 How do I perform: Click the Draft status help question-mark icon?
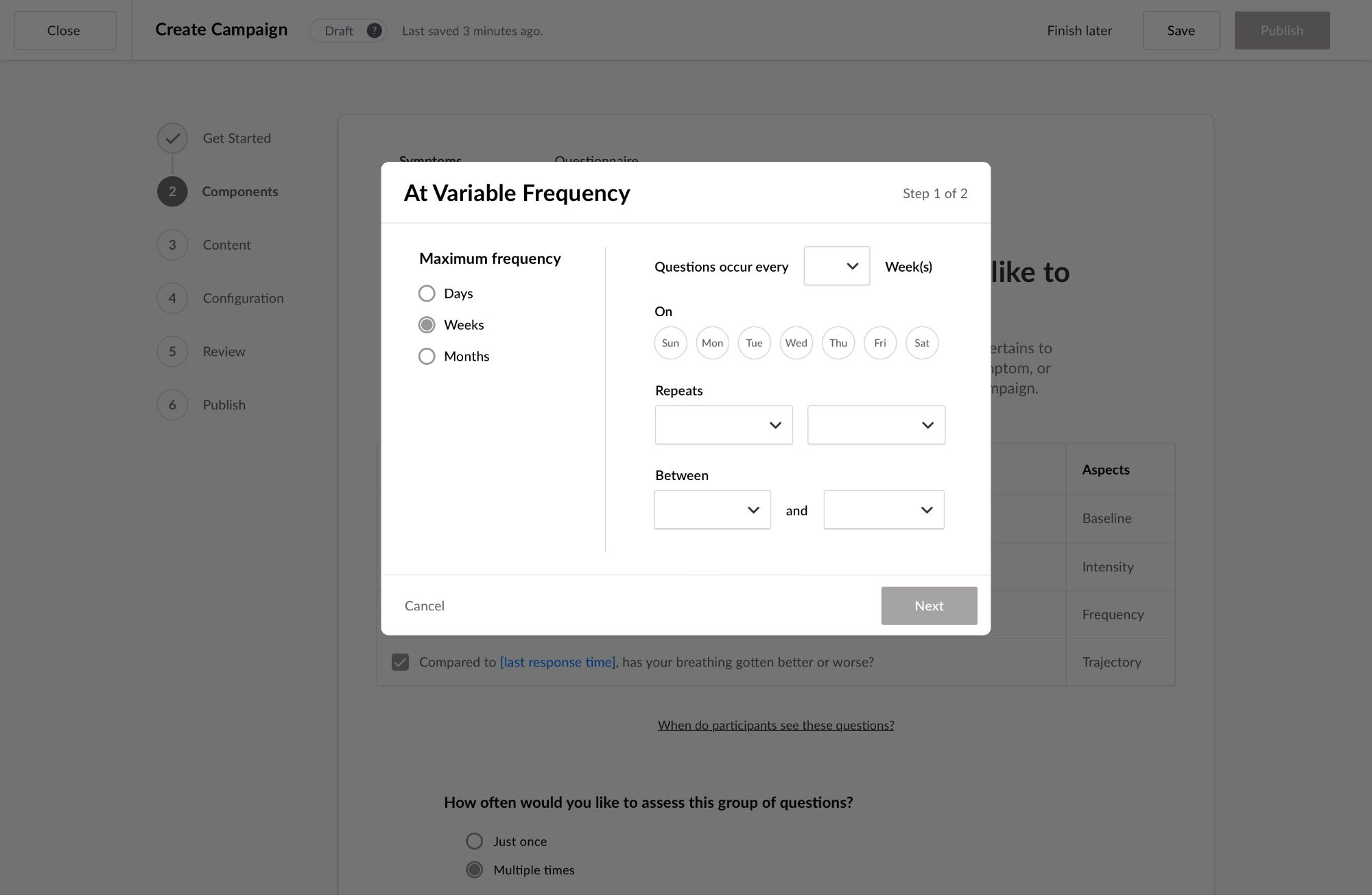coord(374,31)
